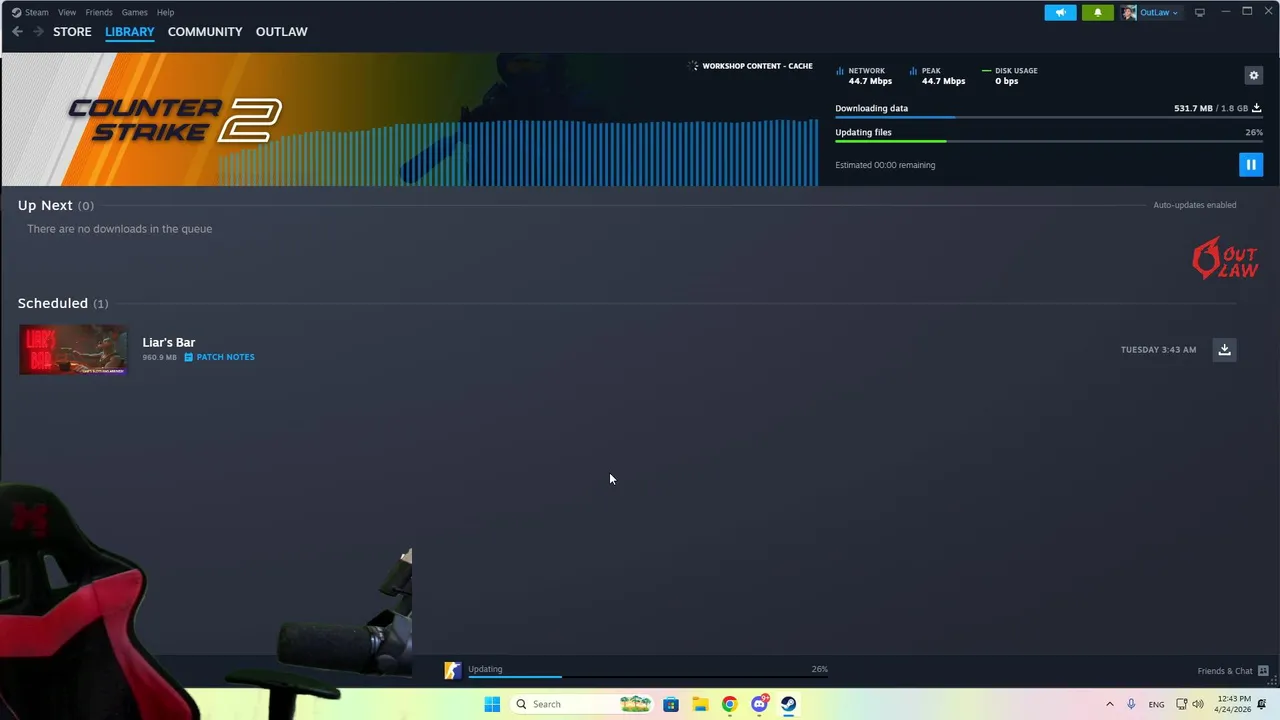Screen dimensions: 1280x720
Task: Open Liar's Bar PATCH NOTES link
Action: click(x=220, y=357)
